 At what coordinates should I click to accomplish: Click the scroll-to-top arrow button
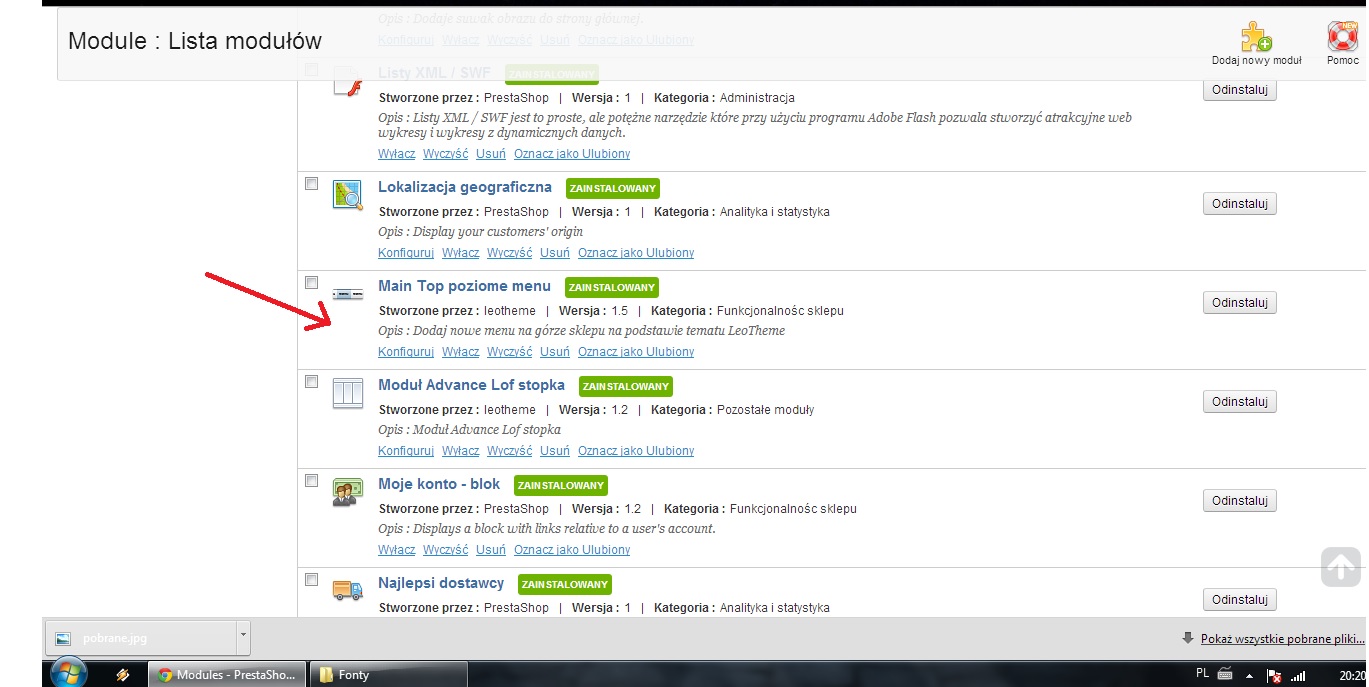tap(1340, 567)
